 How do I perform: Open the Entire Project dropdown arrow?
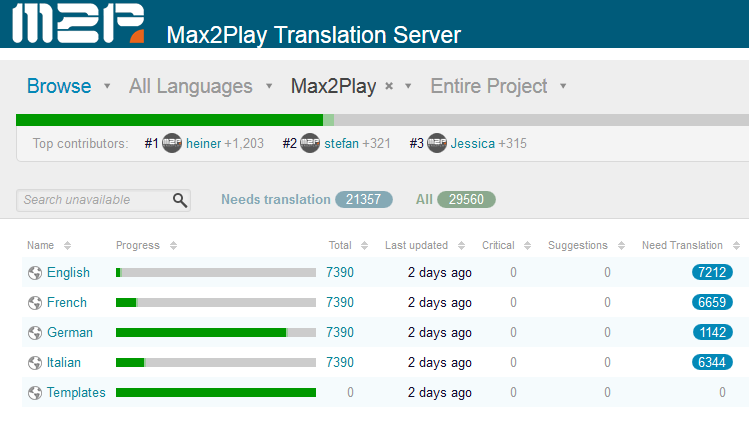[563, 86]
